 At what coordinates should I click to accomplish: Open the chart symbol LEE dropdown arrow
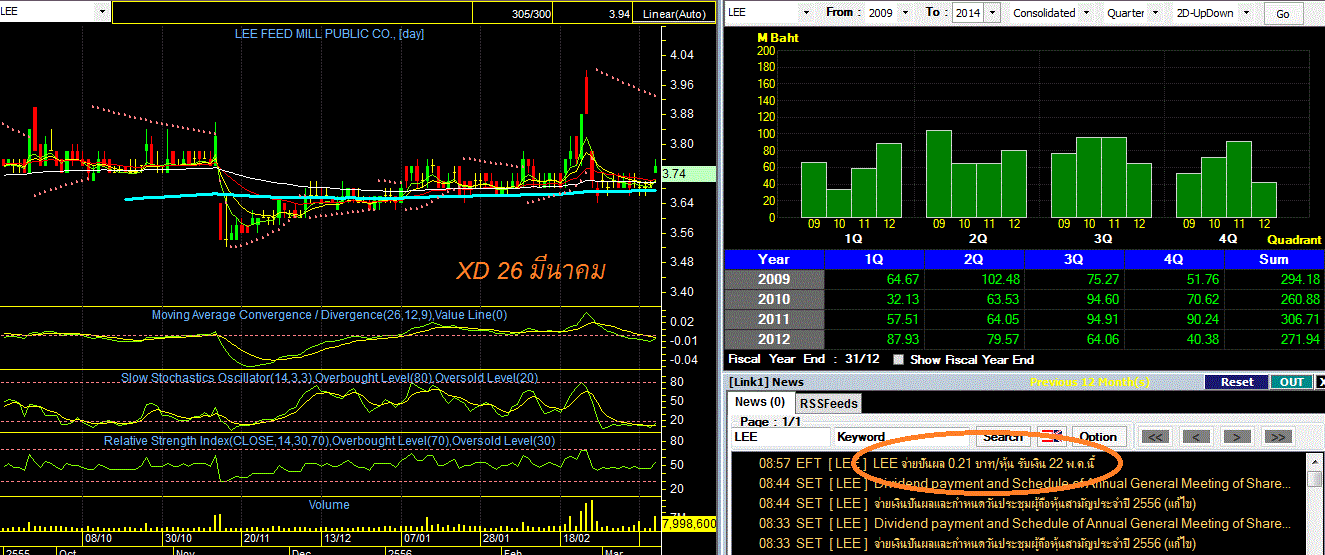(x=103, y=12)
